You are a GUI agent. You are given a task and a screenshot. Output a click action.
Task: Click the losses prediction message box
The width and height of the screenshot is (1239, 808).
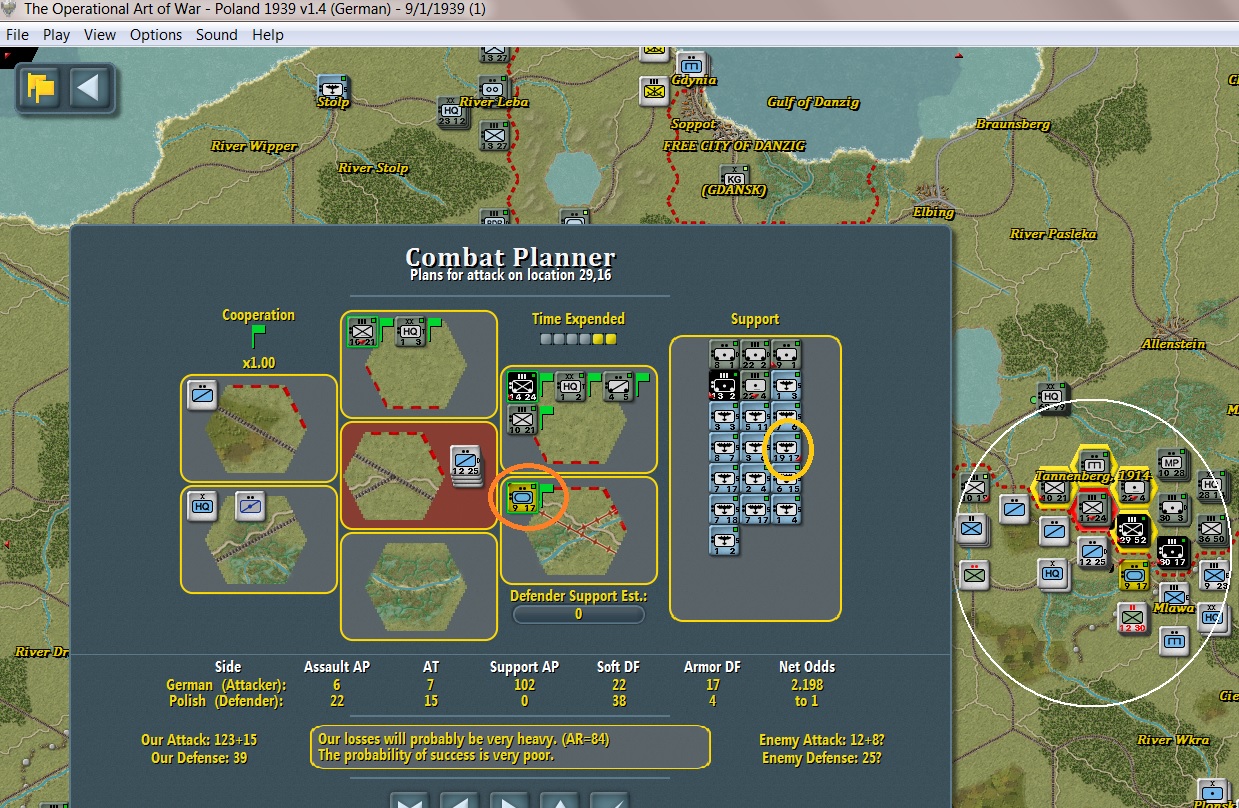510,747
